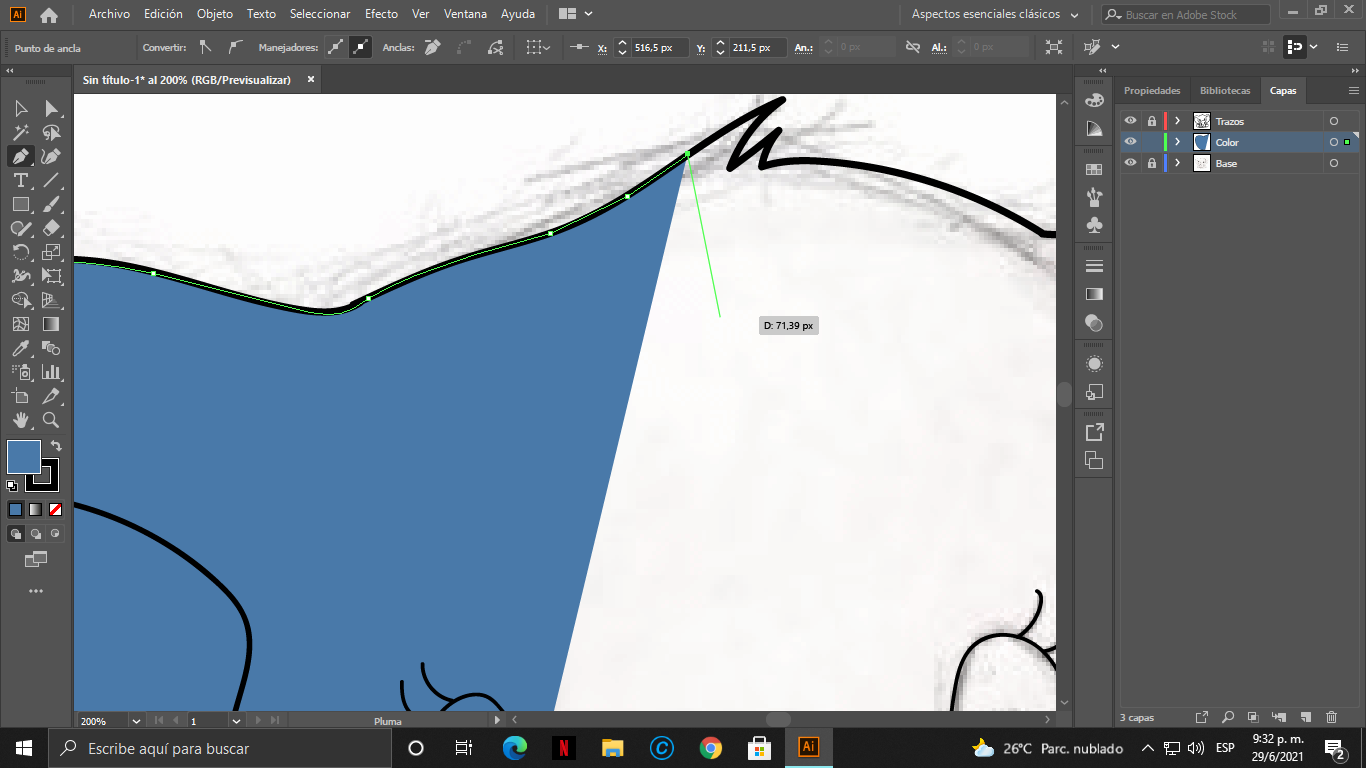Convert anchor point to corner
Viewport: 1366px width, 768px height.
(x=205, y=47)
